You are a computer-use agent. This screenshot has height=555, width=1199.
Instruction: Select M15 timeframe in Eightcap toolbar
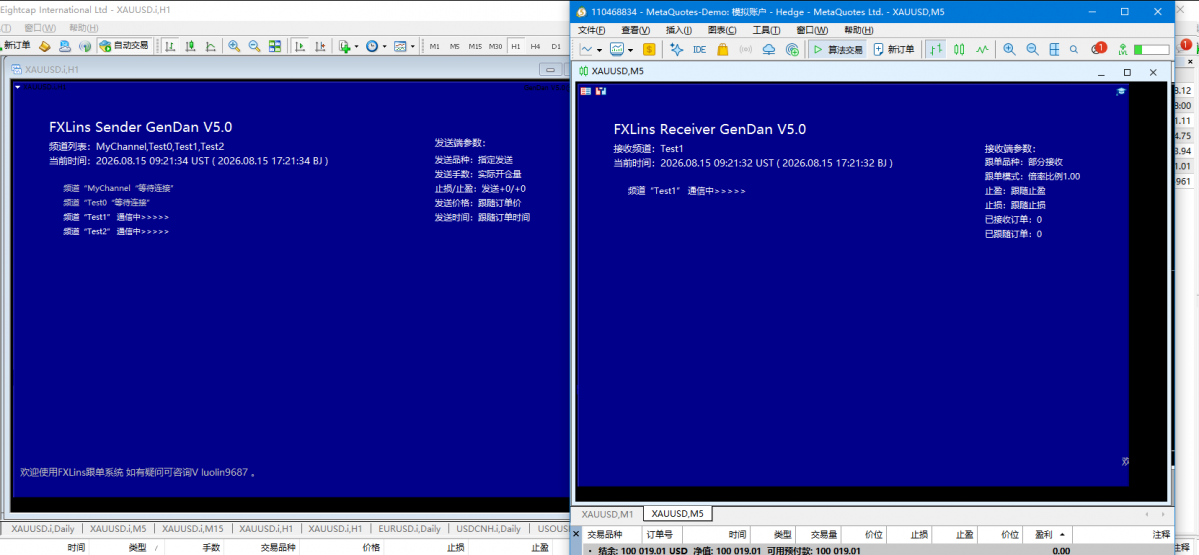click(x=475, y=46)
